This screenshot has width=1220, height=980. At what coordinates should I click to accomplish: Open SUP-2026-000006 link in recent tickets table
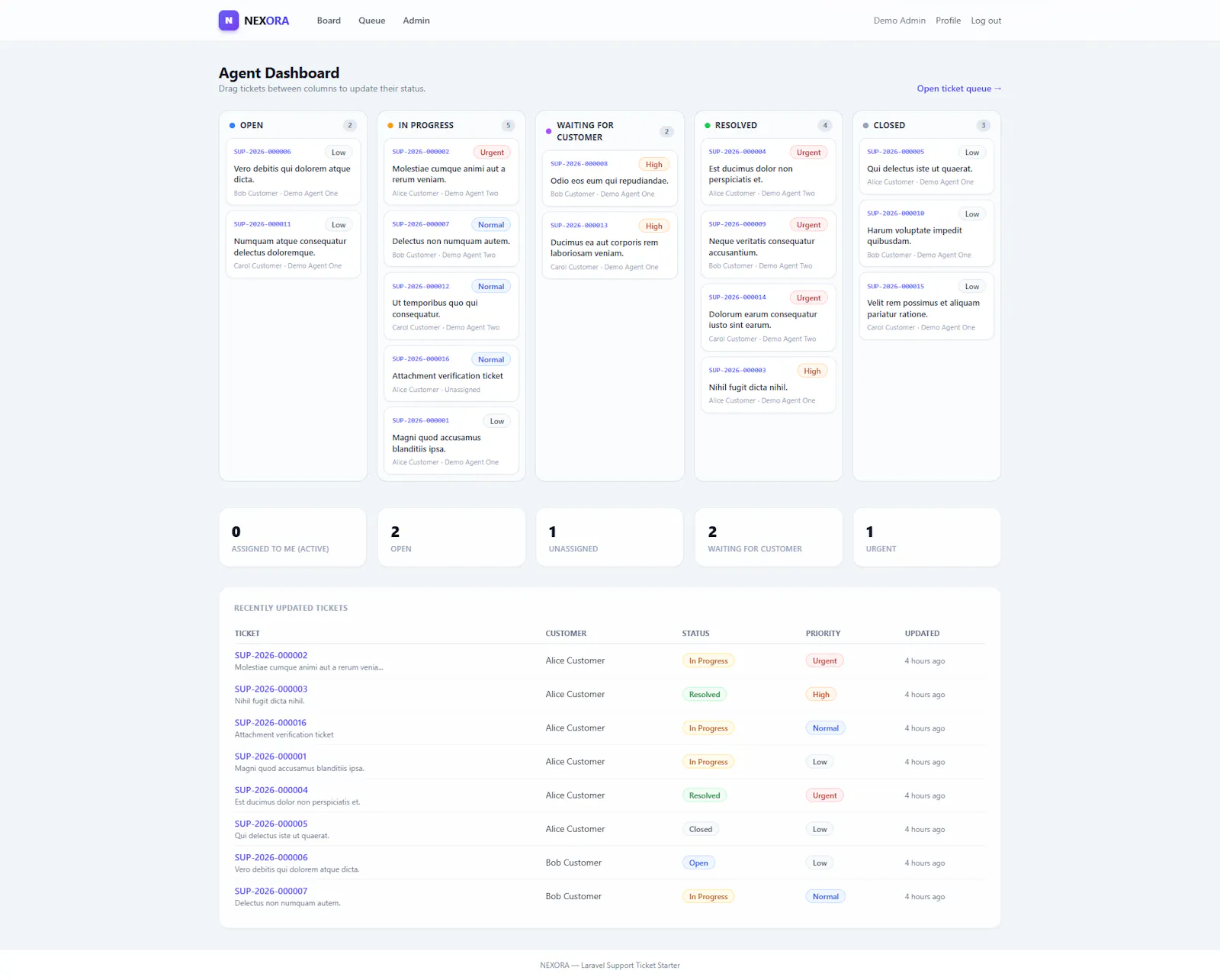pyautogui.click(x=271, y=857)
